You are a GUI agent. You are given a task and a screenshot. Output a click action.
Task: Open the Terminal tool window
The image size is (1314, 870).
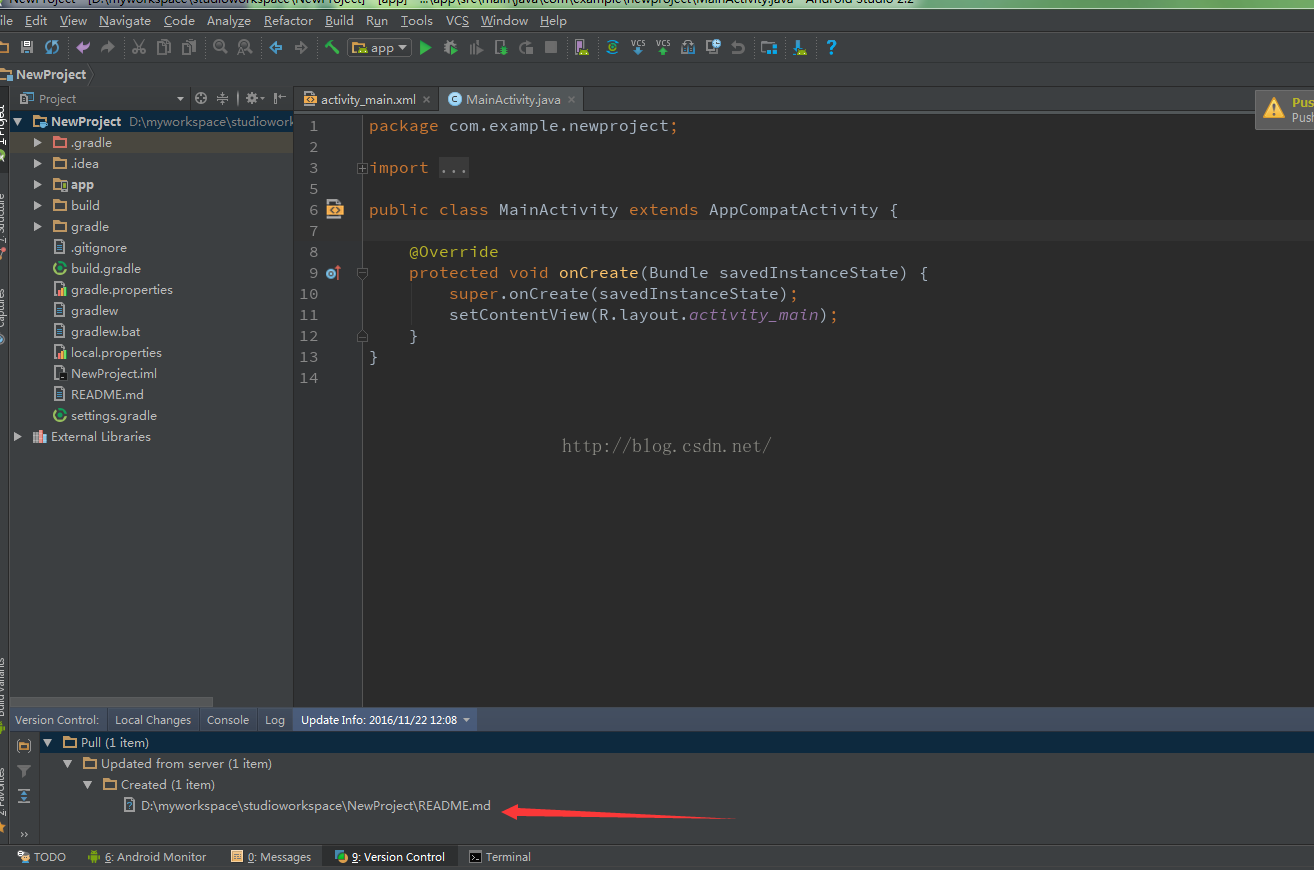pyautogui.click(x=501, y=857)
